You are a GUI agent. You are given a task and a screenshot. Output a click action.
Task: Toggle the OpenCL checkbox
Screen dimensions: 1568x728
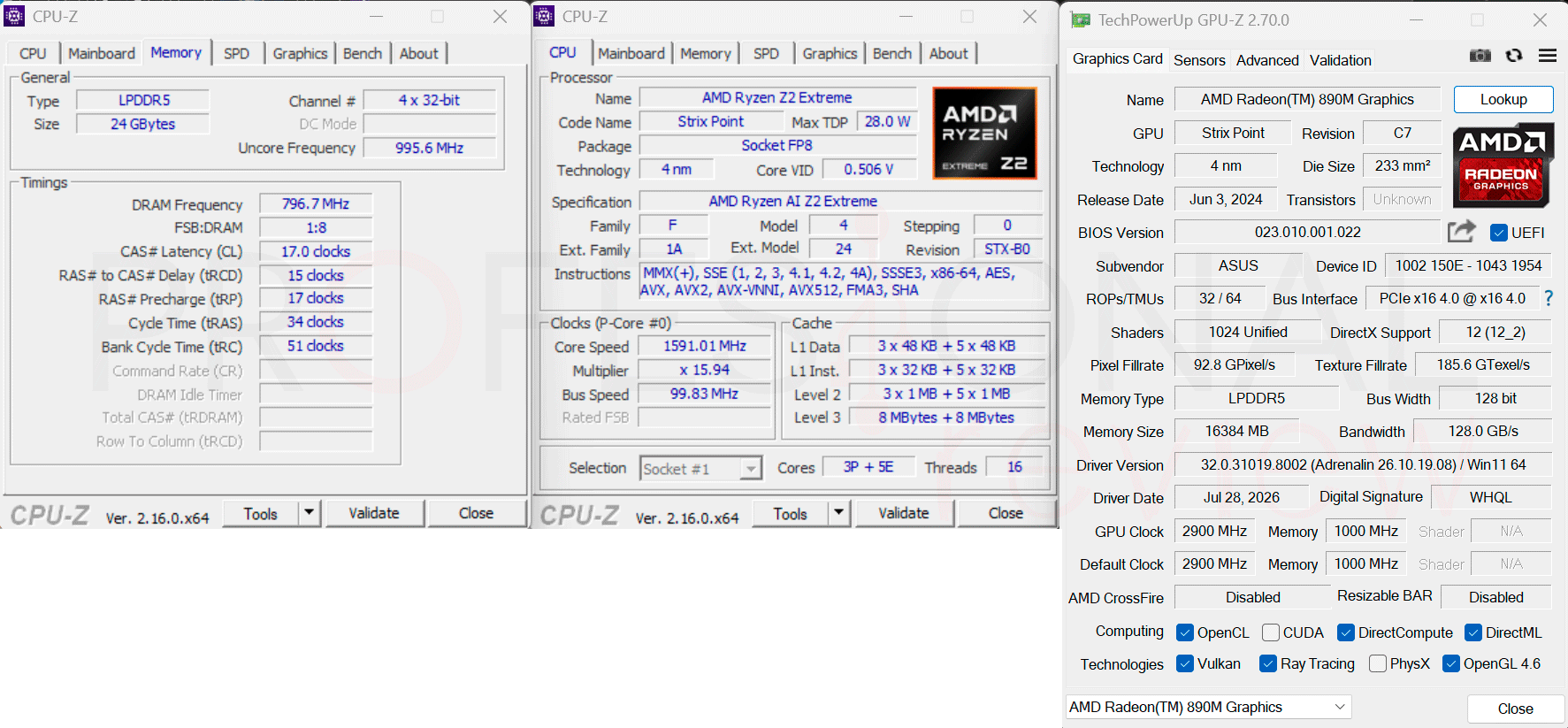pos(1185,632)
